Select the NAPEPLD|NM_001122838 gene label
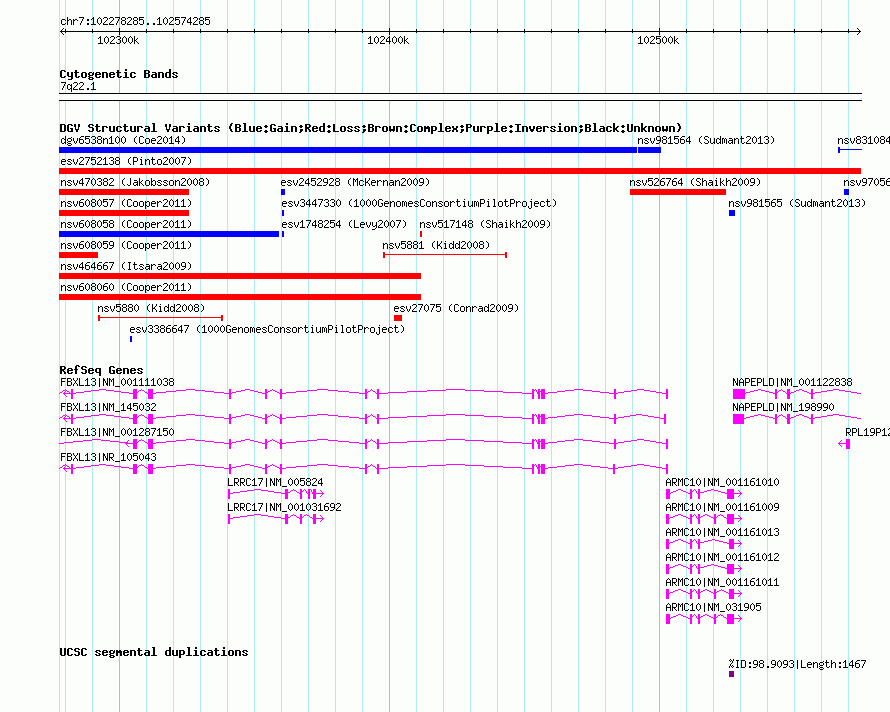Viewport: 890px width, 712px height. [x=792, y=383]
